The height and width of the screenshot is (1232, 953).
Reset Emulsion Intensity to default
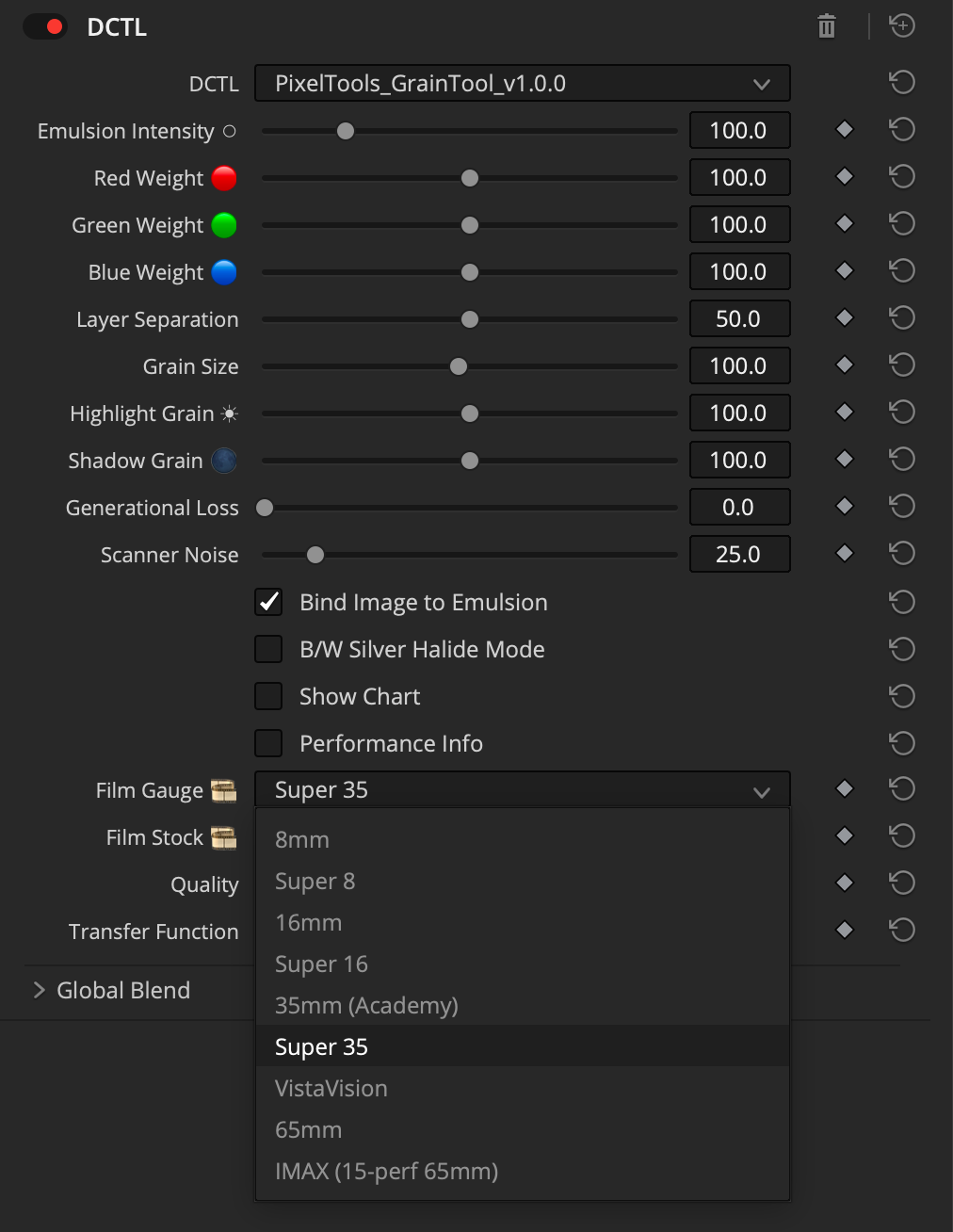point(901,129)
